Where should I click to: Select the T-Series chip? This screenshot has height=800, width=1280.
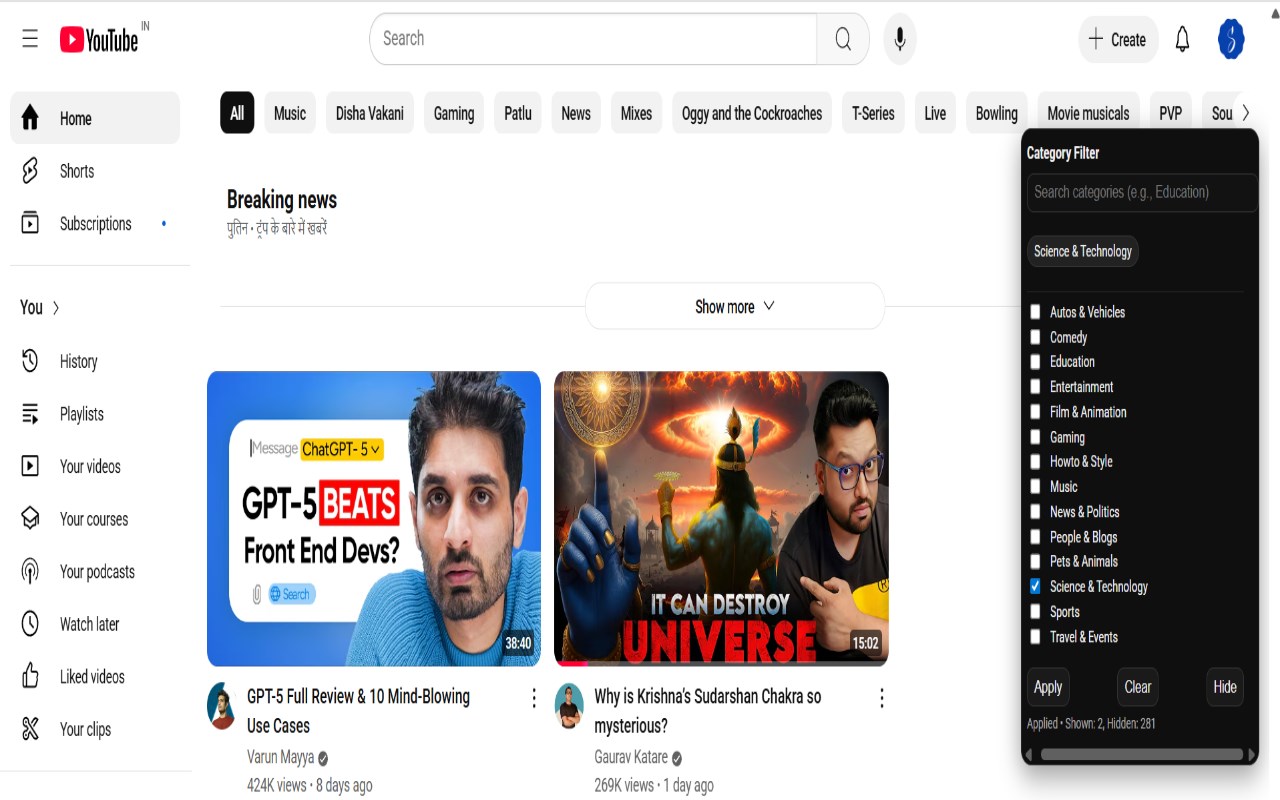pos(873,113)
